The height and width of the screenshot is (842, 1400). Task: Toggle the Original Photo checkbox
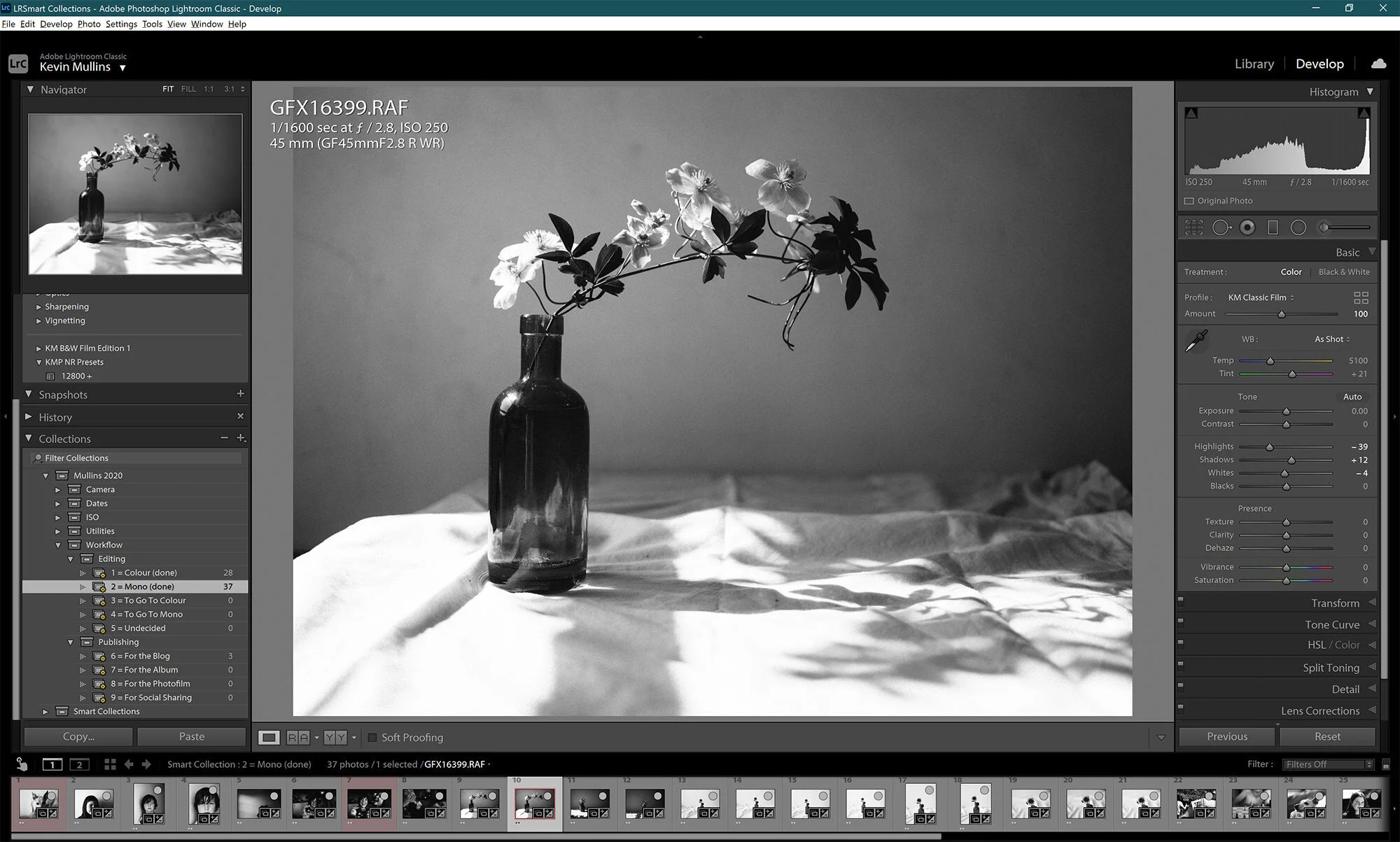1189,201
